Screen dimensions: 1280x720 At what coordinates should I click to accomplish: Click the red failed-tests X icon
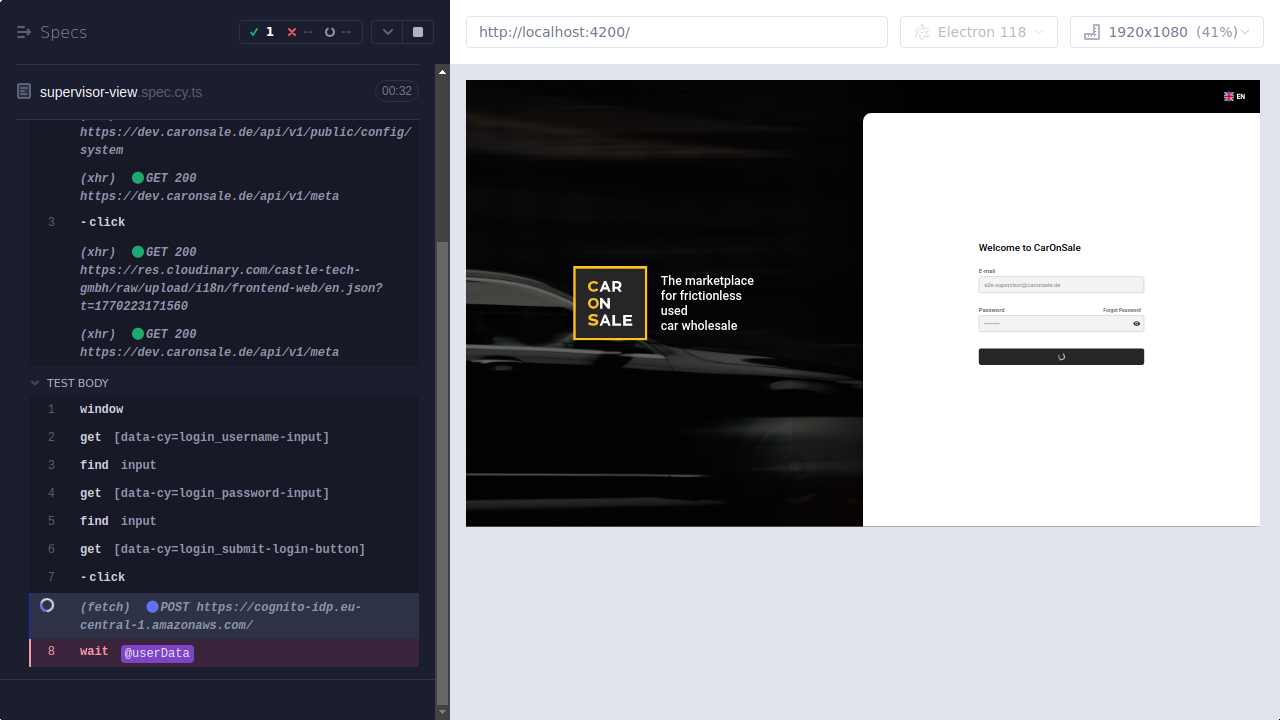291,31
